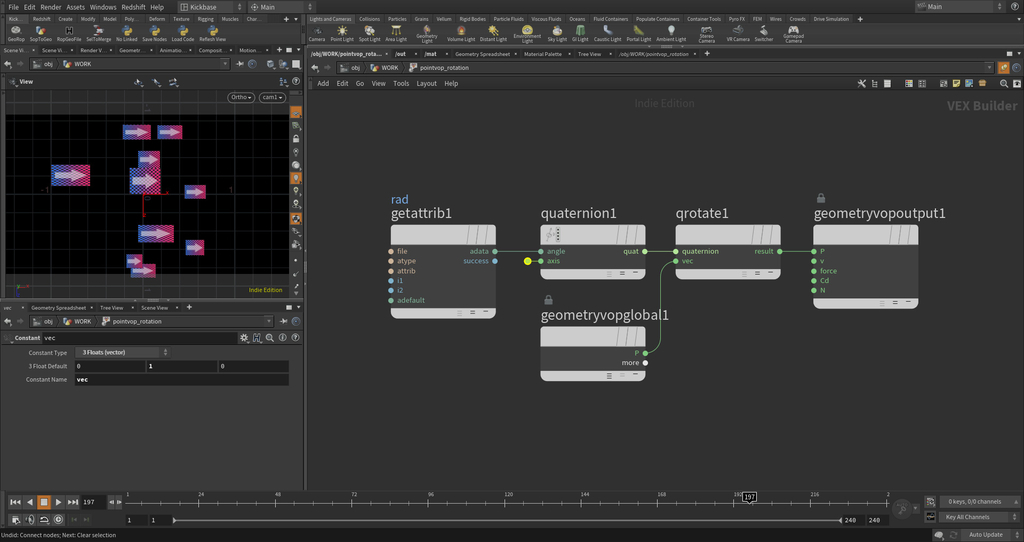
Task: Add an Environment Light from the shelf
Action: 527,34
